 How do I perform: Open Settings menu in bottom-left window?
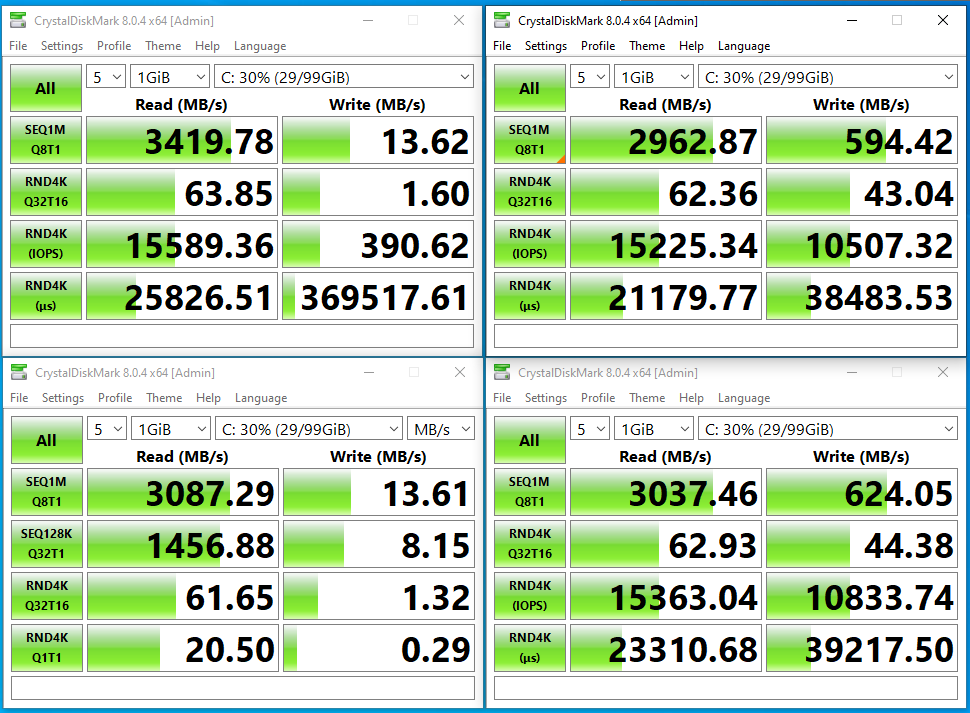tap(63, 398)
